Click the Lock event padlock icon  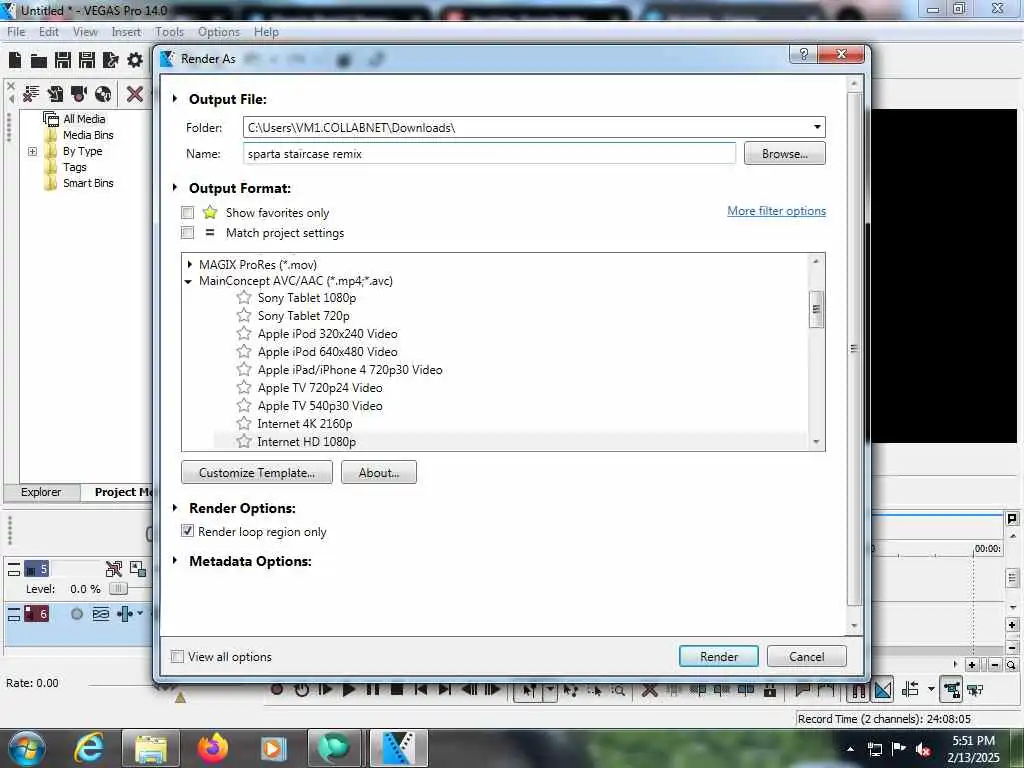click(x=770, y=690)
